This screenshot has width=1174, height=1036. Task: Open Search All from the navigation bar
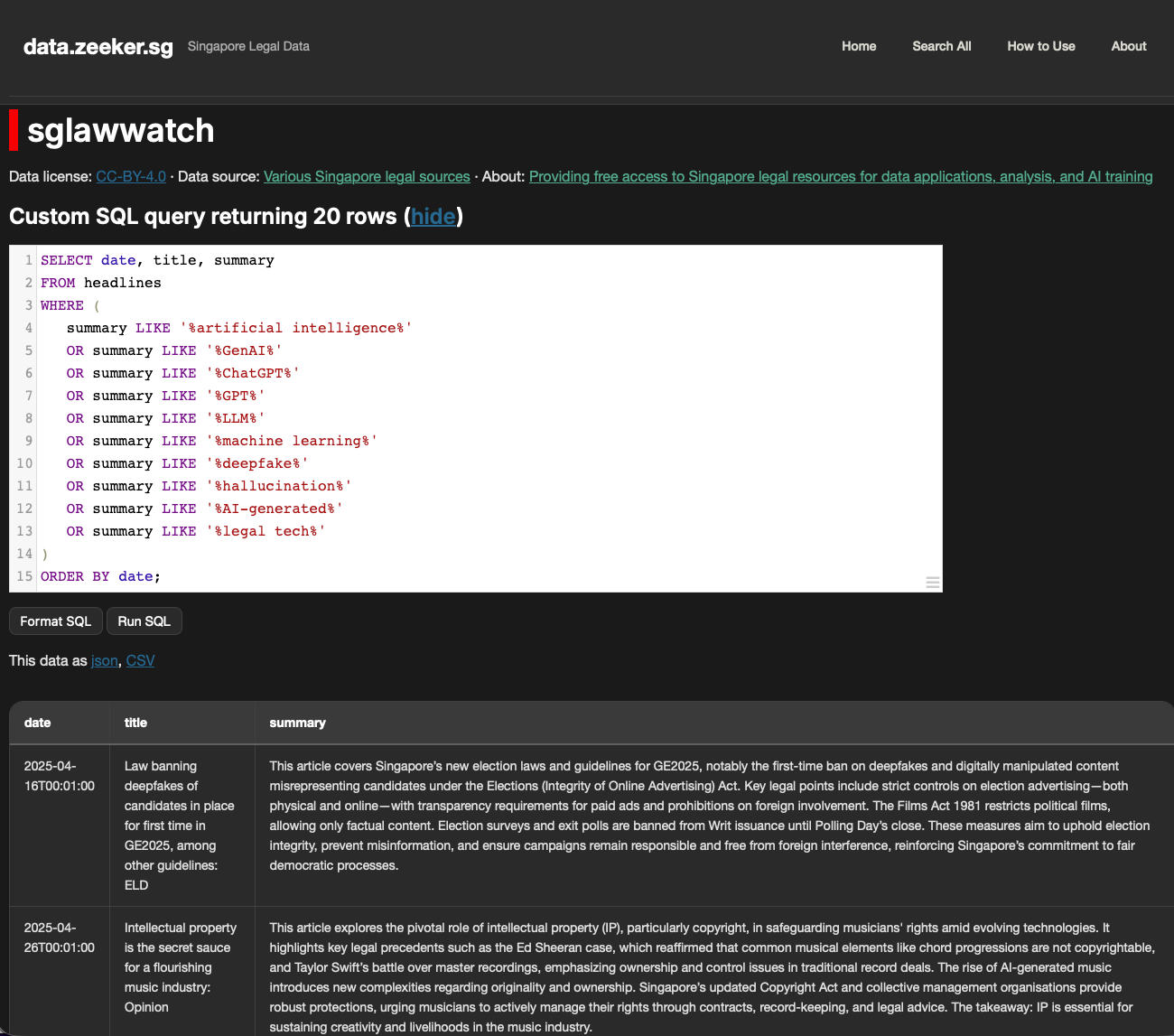tap(942, 46)
